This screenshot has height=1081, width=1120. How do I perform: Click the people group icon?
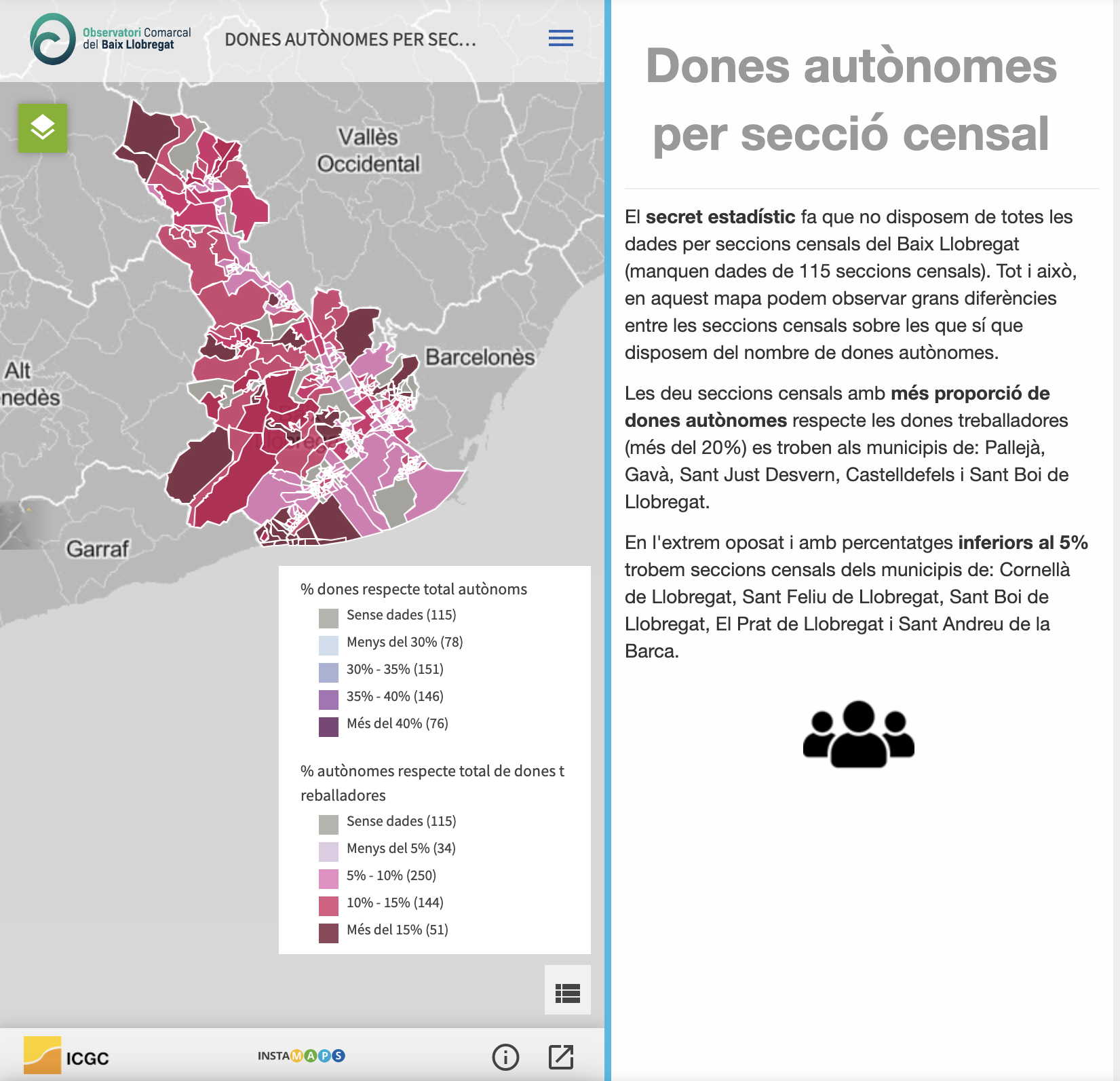coord(858,734)
